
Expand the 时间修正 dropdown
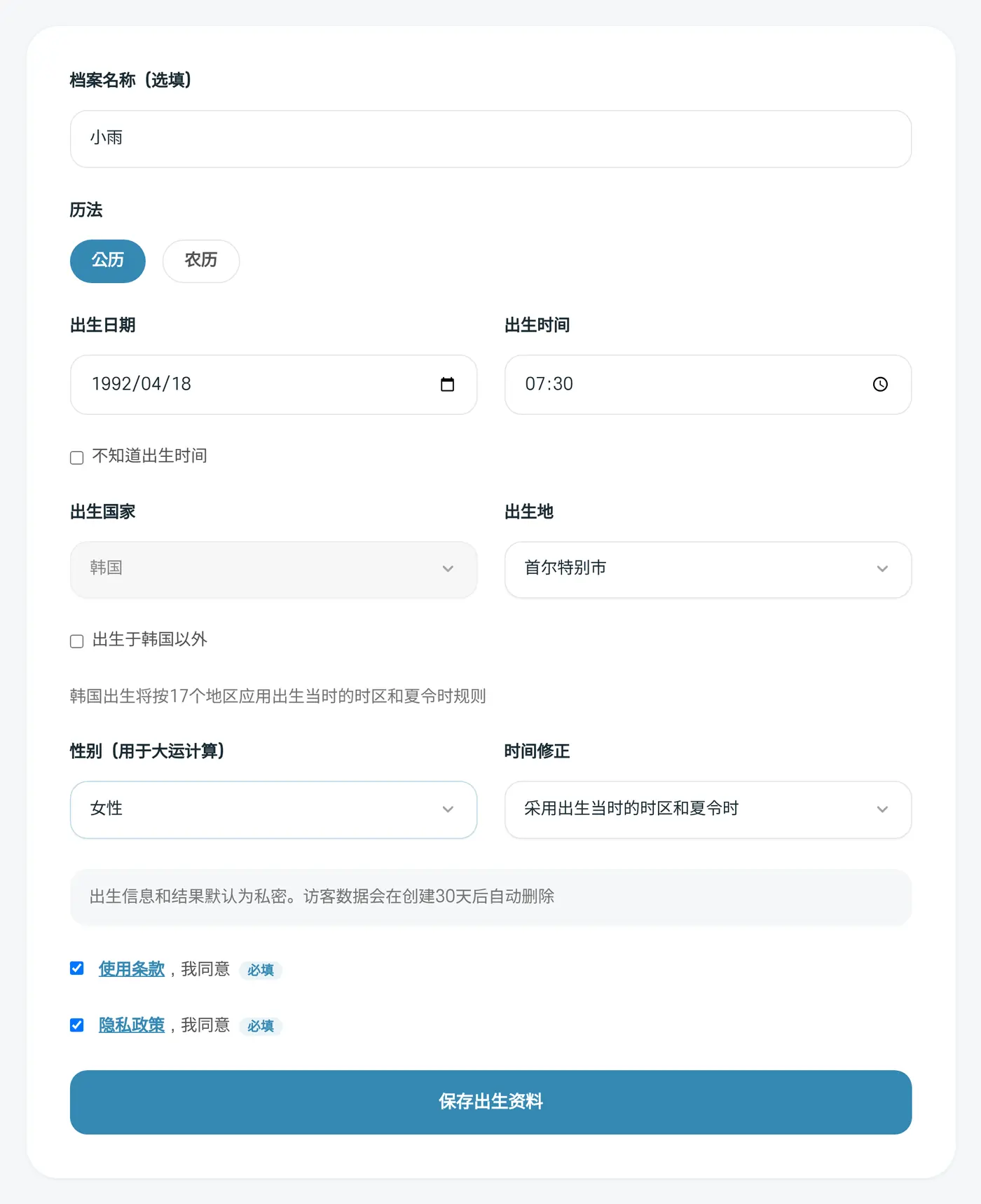708,809
